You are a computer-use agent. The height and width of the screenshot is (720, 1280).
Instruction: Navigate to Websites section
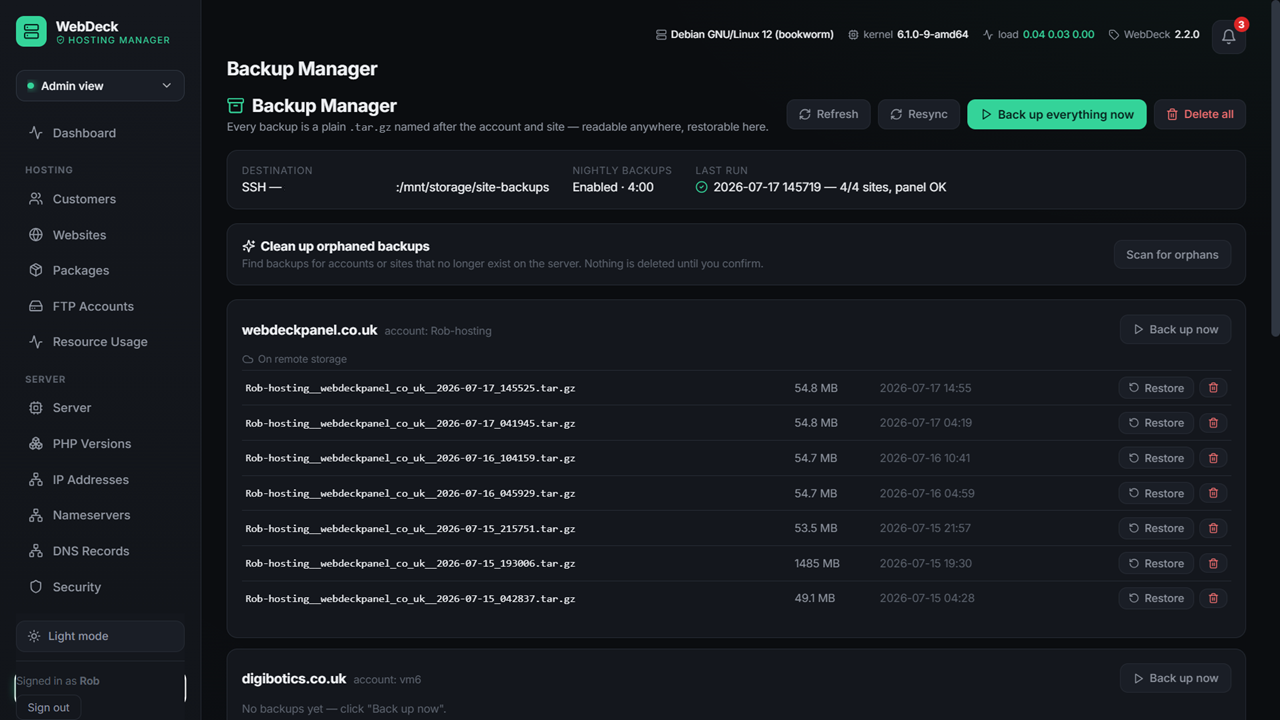pyautogui.click(x=100, y=235)
